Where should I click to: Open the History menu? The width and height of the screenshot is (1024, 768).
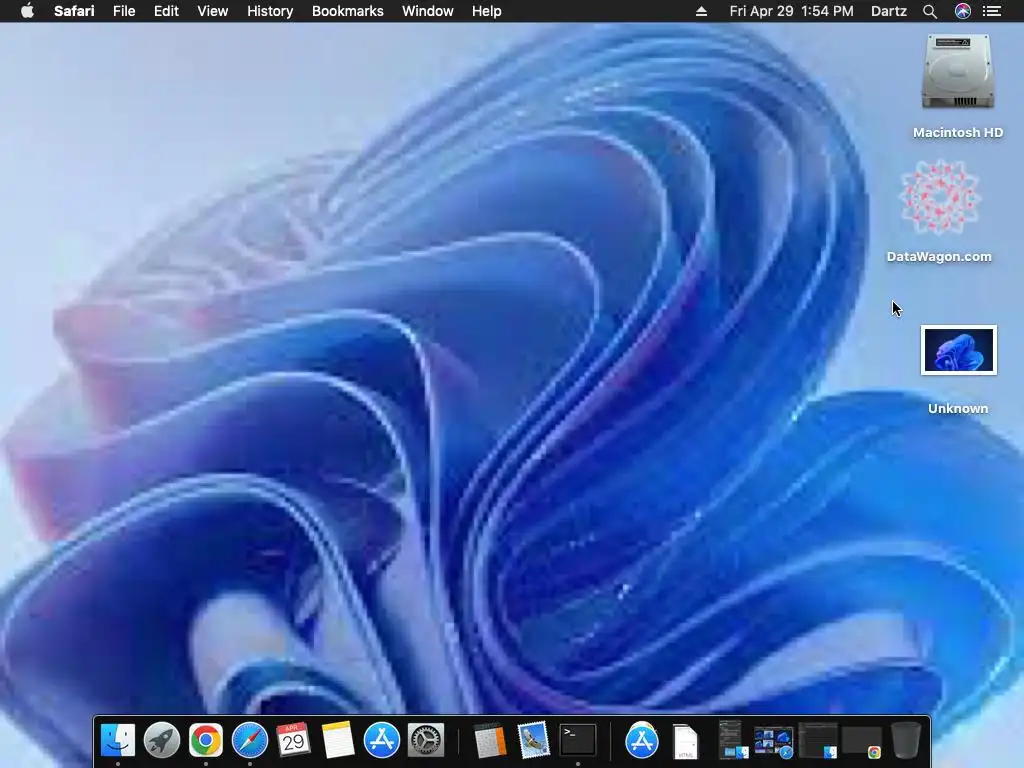(x=270, y=11)
